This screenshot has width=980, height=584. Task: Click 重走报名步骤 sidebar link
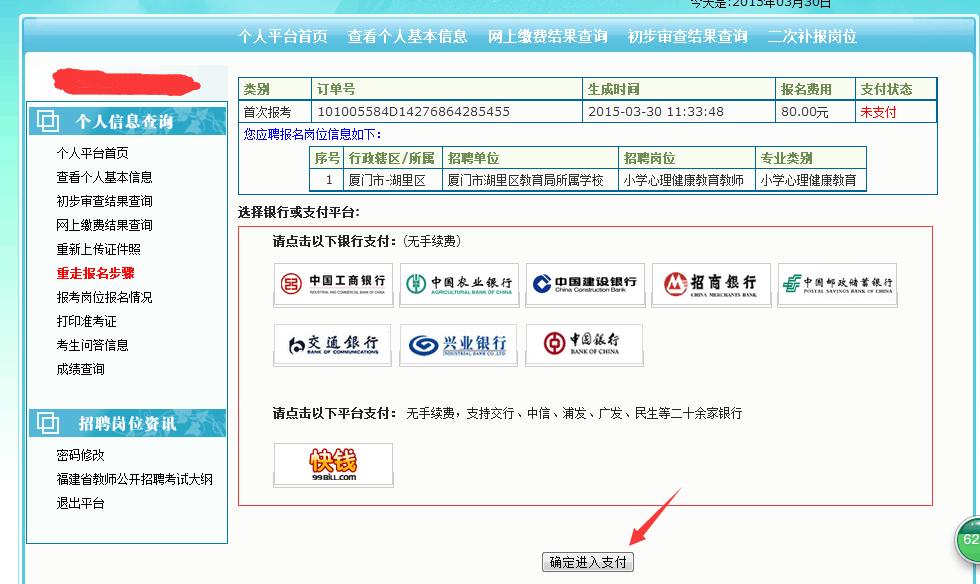point(95,273)
